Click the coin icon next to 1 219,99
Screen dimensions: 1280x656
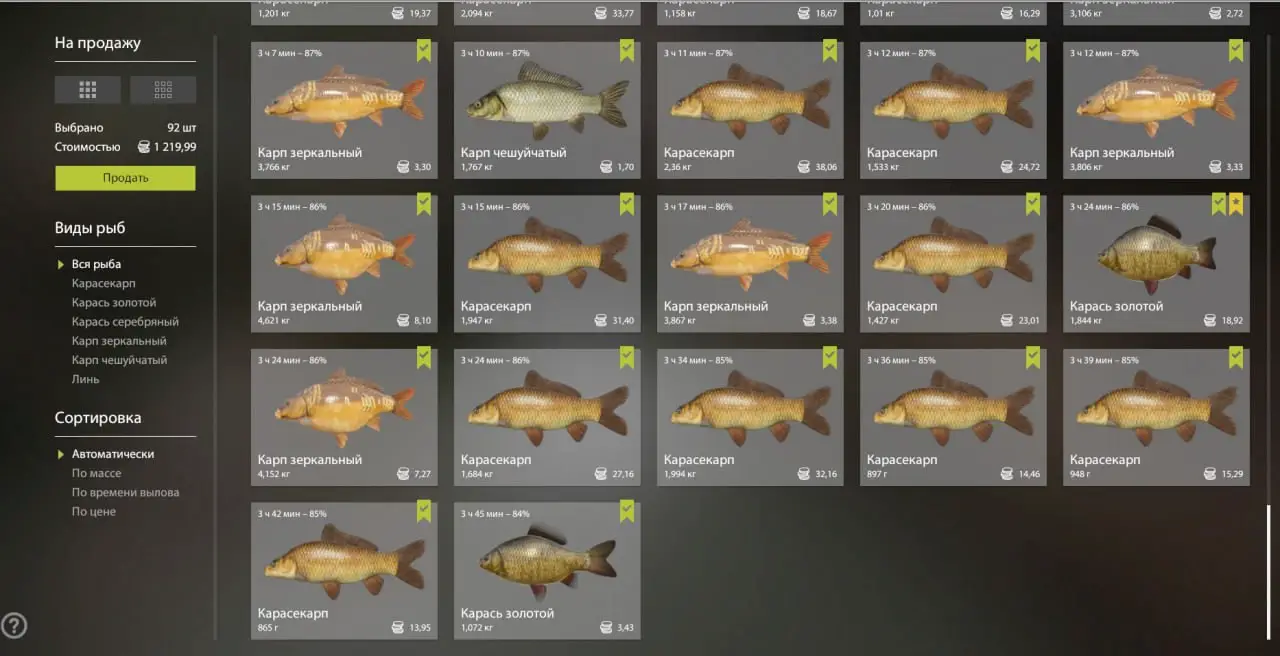tap(143, 147)
